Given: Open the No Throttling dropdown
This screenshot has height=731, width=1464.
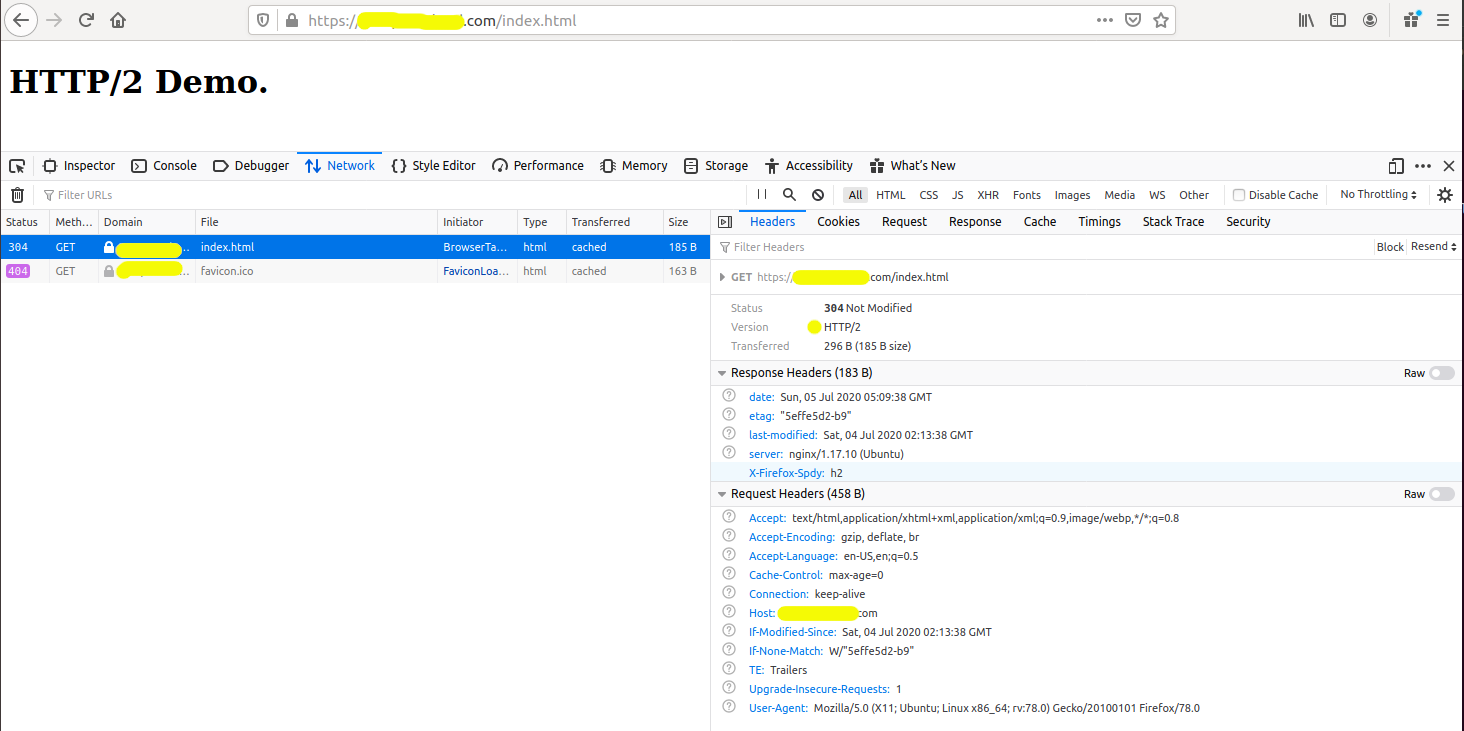Looking at the screenshot, I should tap(1378, 195).
